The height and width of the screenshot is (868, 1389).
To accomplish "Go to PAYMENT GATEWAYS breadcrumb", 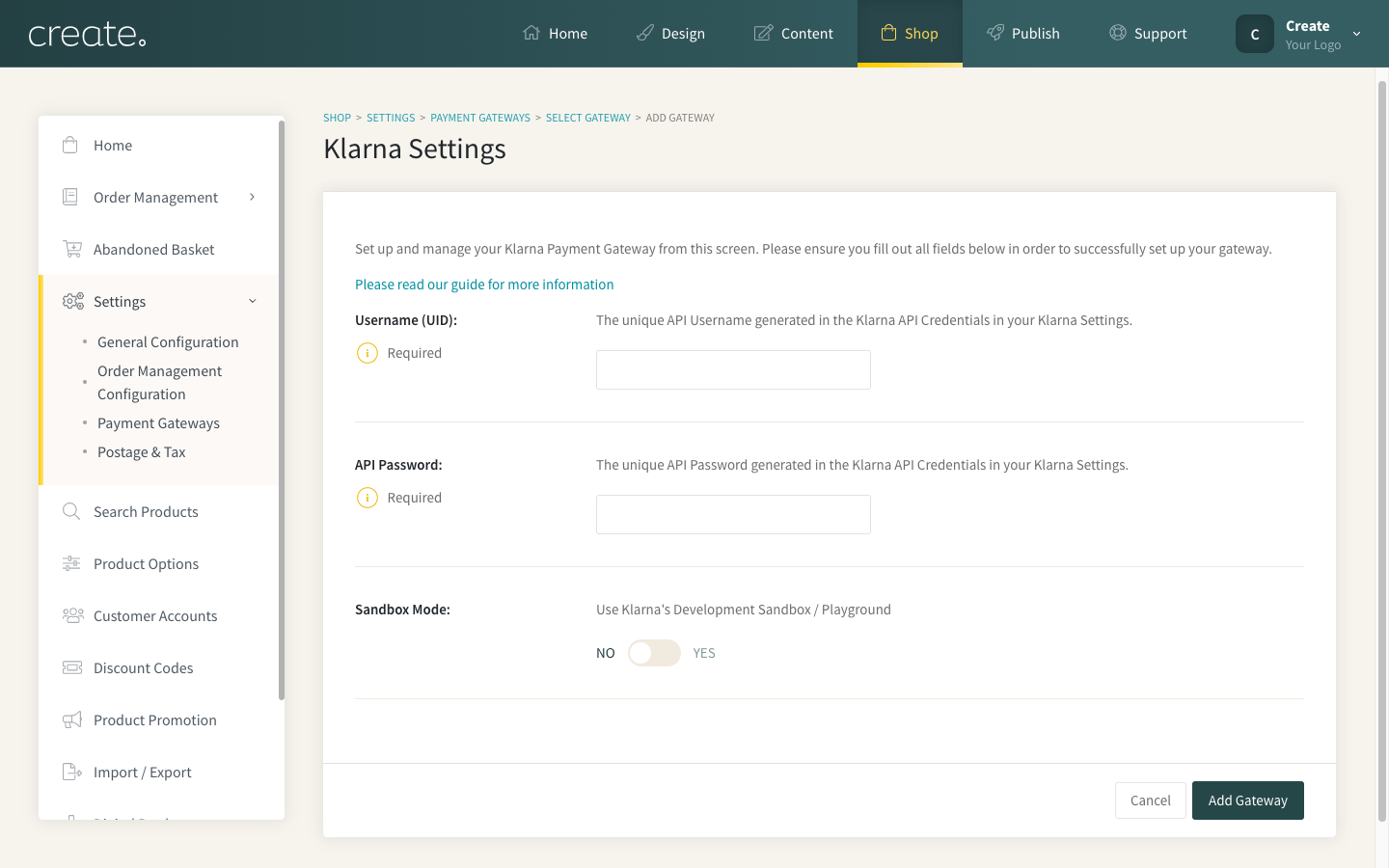I will pyautogui.click(x=480, y=118).
